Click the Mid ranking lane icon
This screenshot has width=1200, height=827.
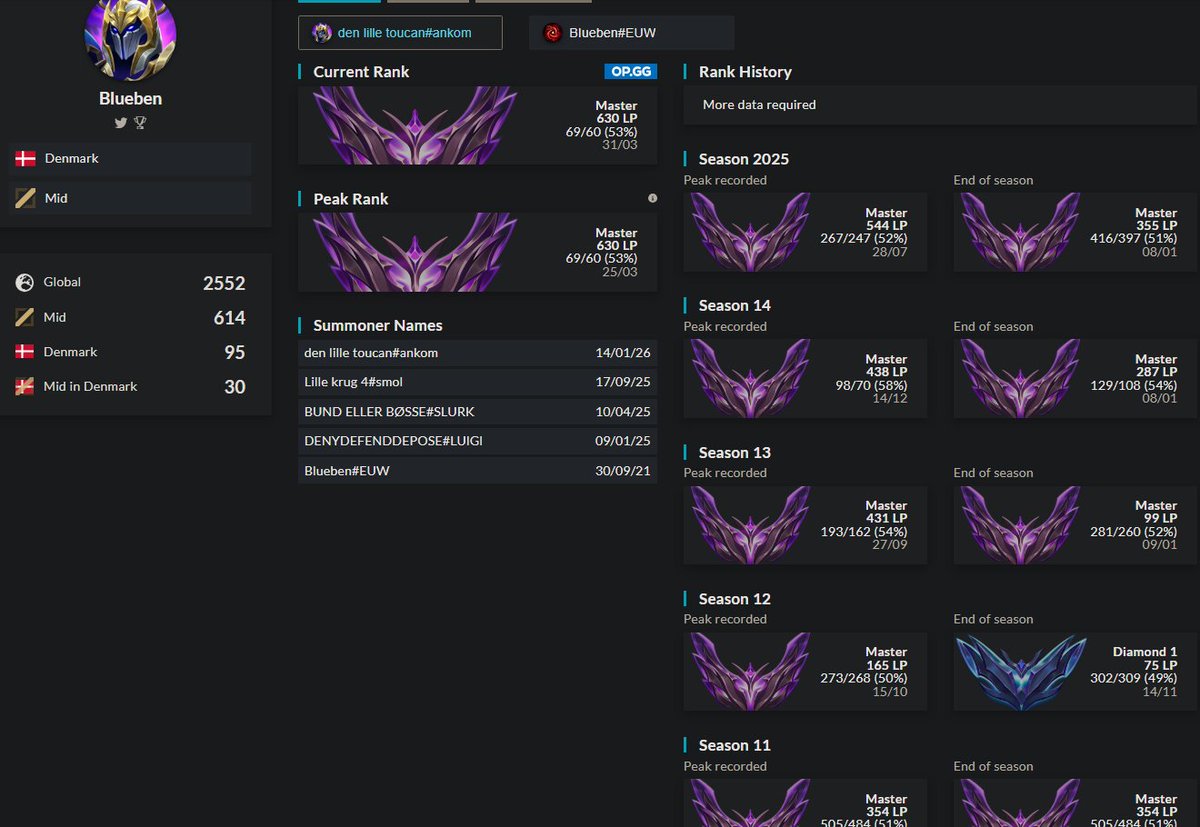click(x=25, y=317)
